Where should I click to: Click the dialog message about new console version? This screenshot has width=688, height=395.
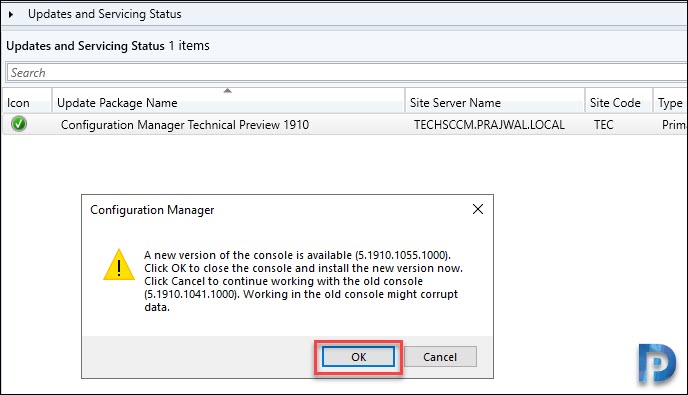coord(303,281)
